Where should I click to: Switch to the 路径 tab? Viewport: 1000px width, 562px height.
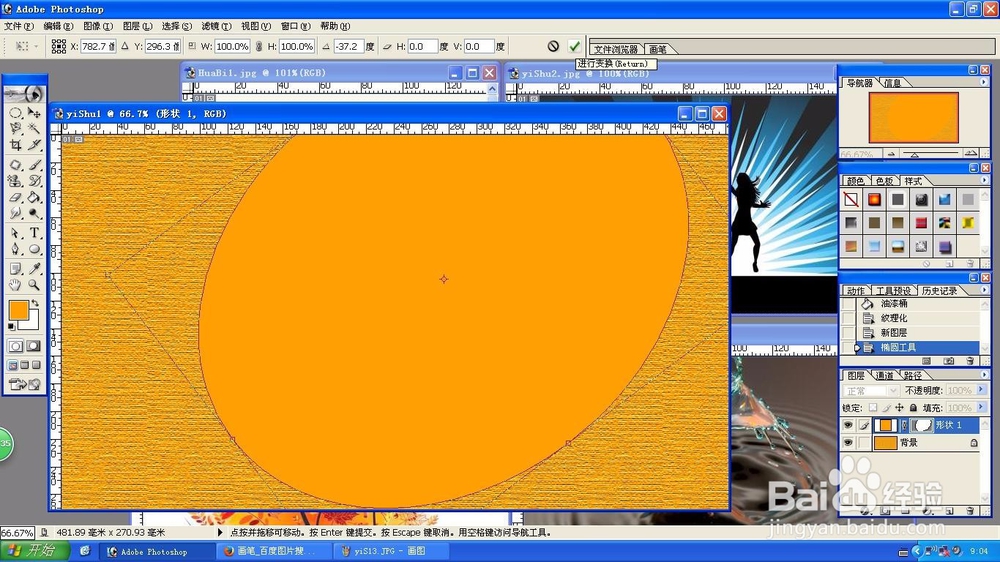tap(912, 376)
